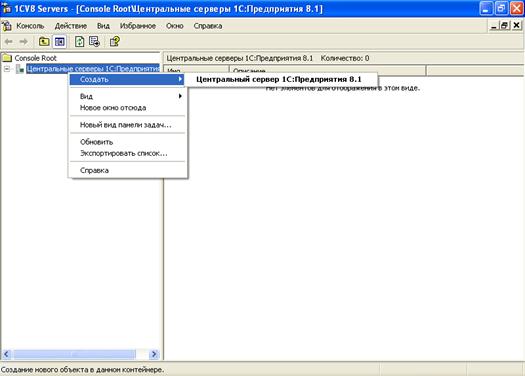
Task: Open the Справка menu in menu bar
Action: (208, 26)
